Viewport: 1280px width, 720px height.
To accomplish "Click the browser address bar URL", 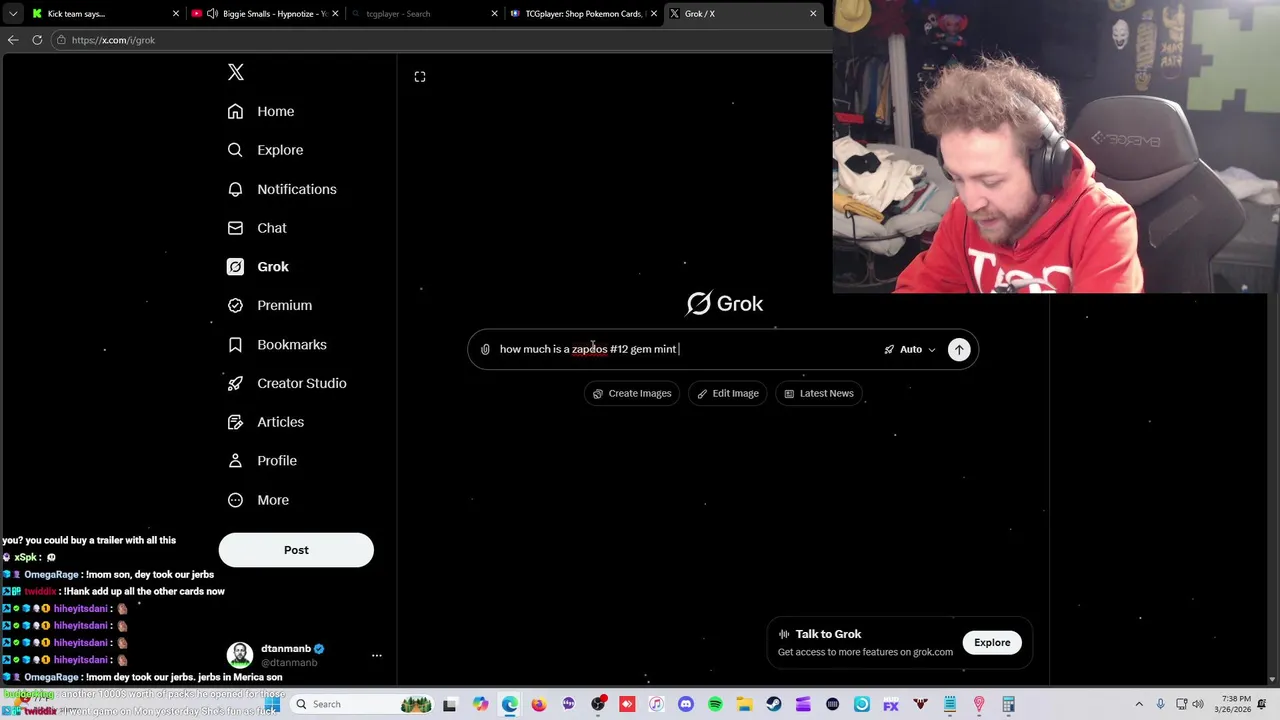I will point(113,40).
